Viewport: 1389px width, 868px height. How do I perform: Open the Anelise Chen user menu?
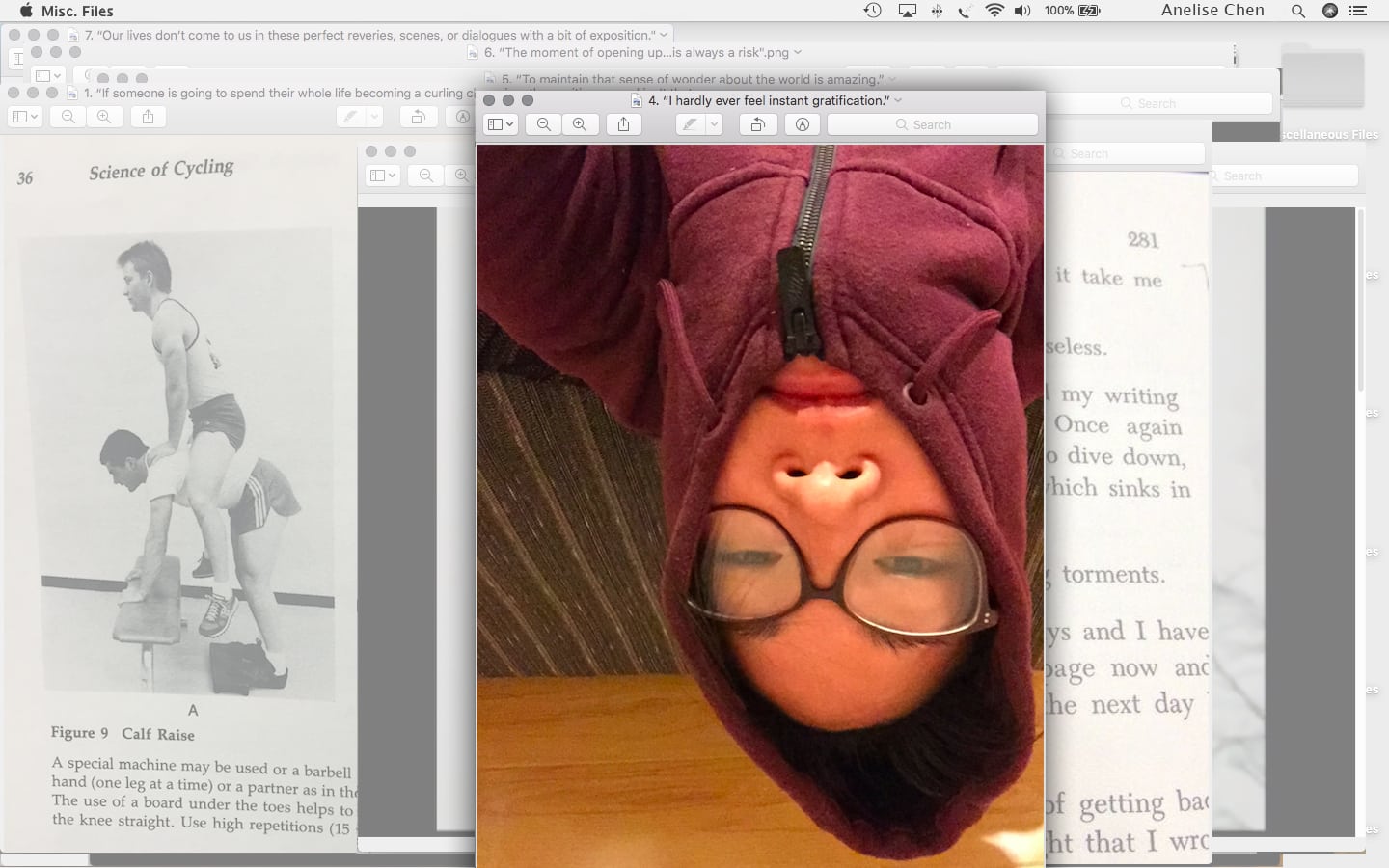click(1212, 11)
